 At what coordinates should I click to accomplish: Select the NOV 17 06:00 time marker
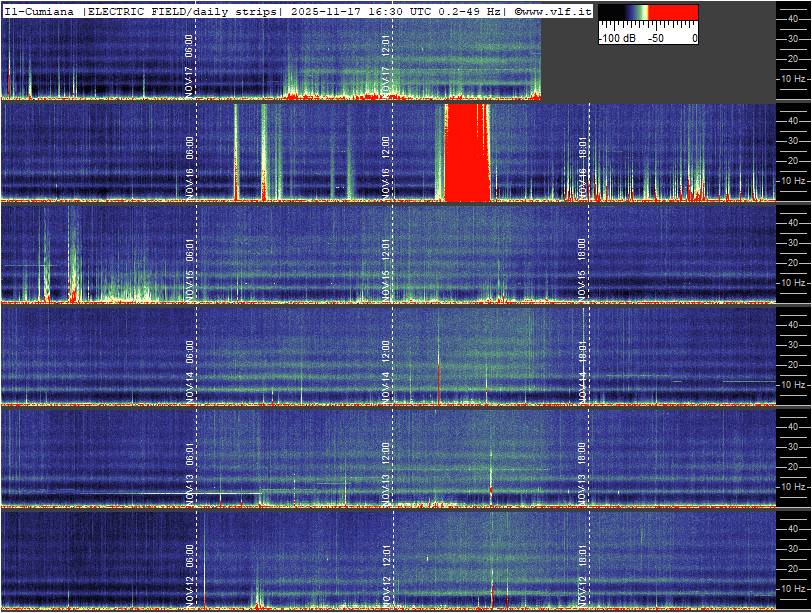(189, 62)
